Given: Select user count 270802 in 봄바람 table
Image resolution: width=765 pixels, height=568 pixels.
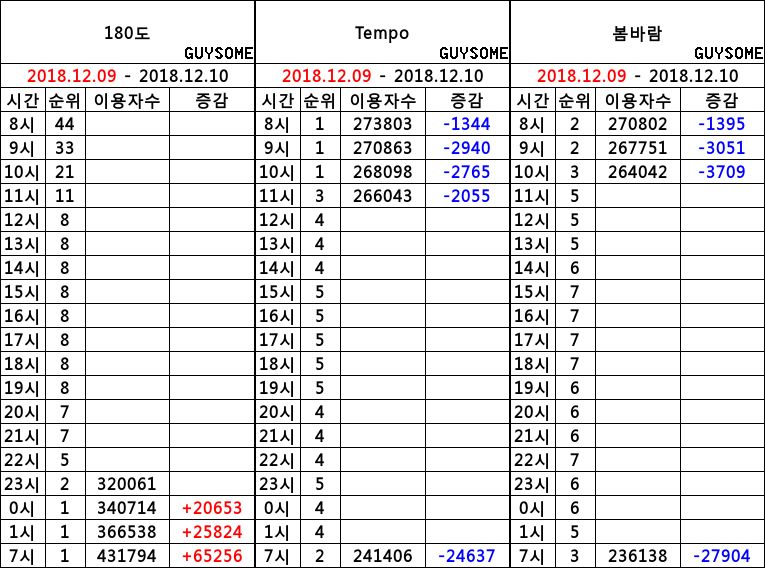Looking at the screenshot, I should [637, 124].
